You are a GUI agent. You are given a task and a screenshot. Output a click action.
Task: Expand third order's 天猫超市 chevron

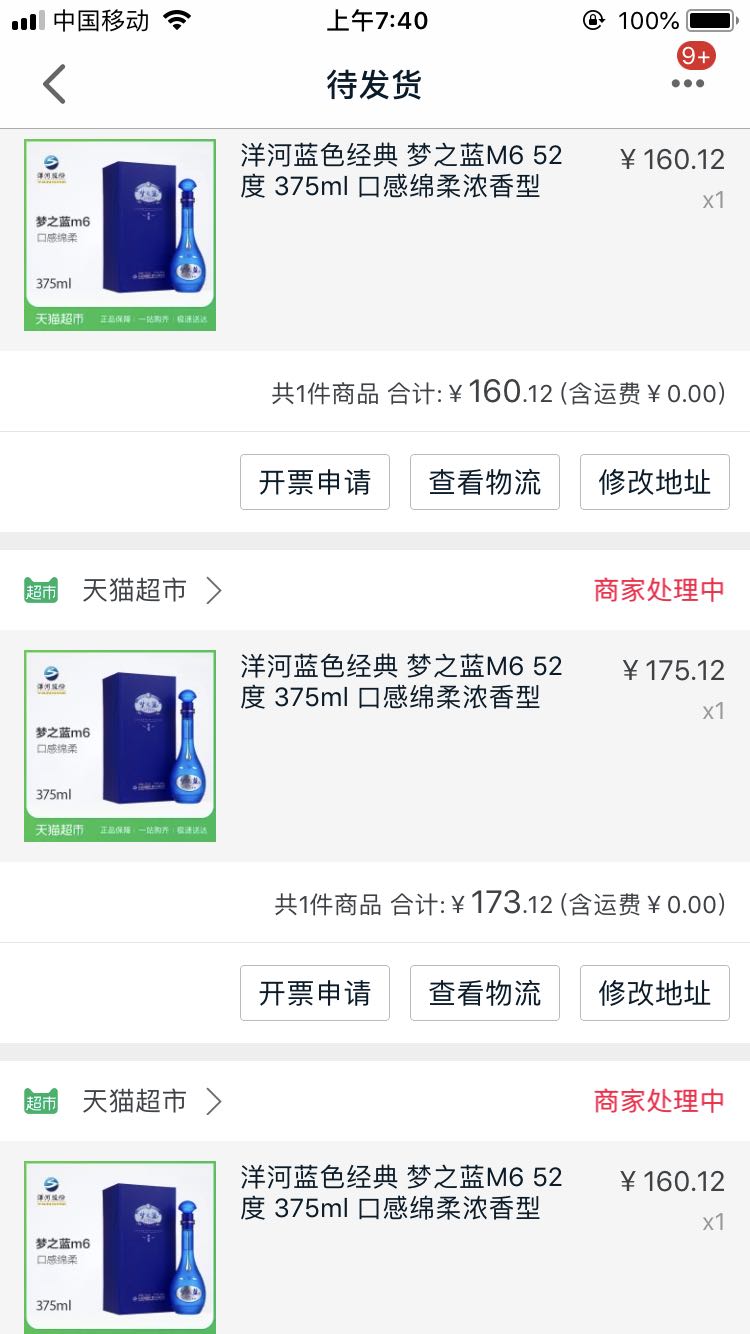tap(213, 1102)
